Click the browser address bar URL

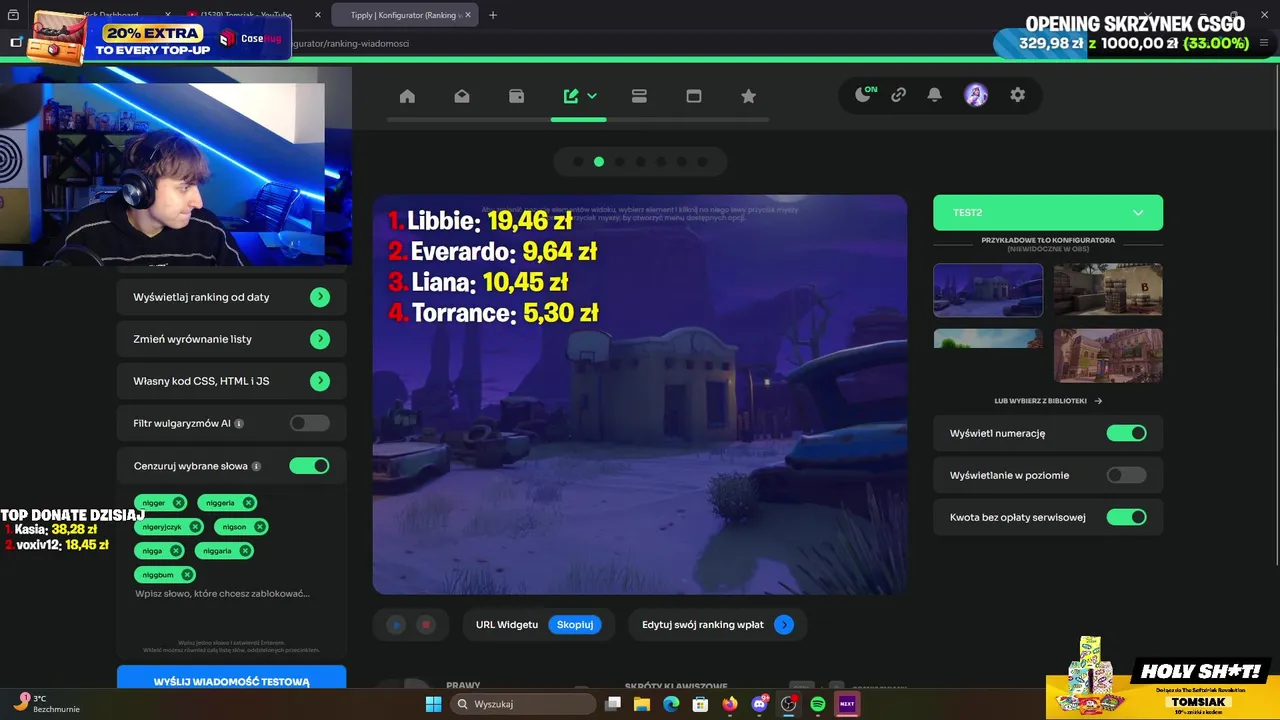[x=350, y=43]
